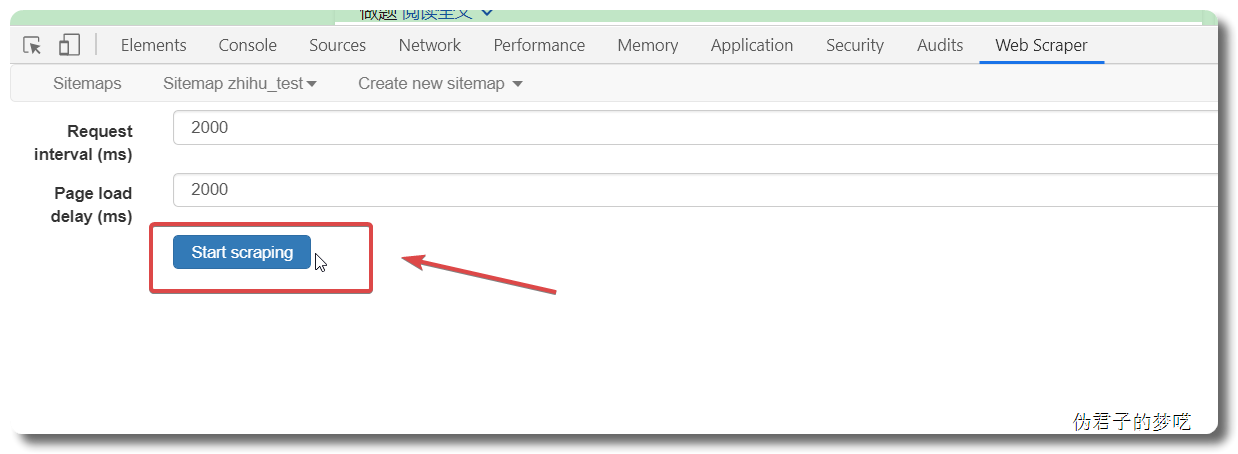Click the Request interval input field
This screenshot has width=1238, height=454.
[695, 127]
